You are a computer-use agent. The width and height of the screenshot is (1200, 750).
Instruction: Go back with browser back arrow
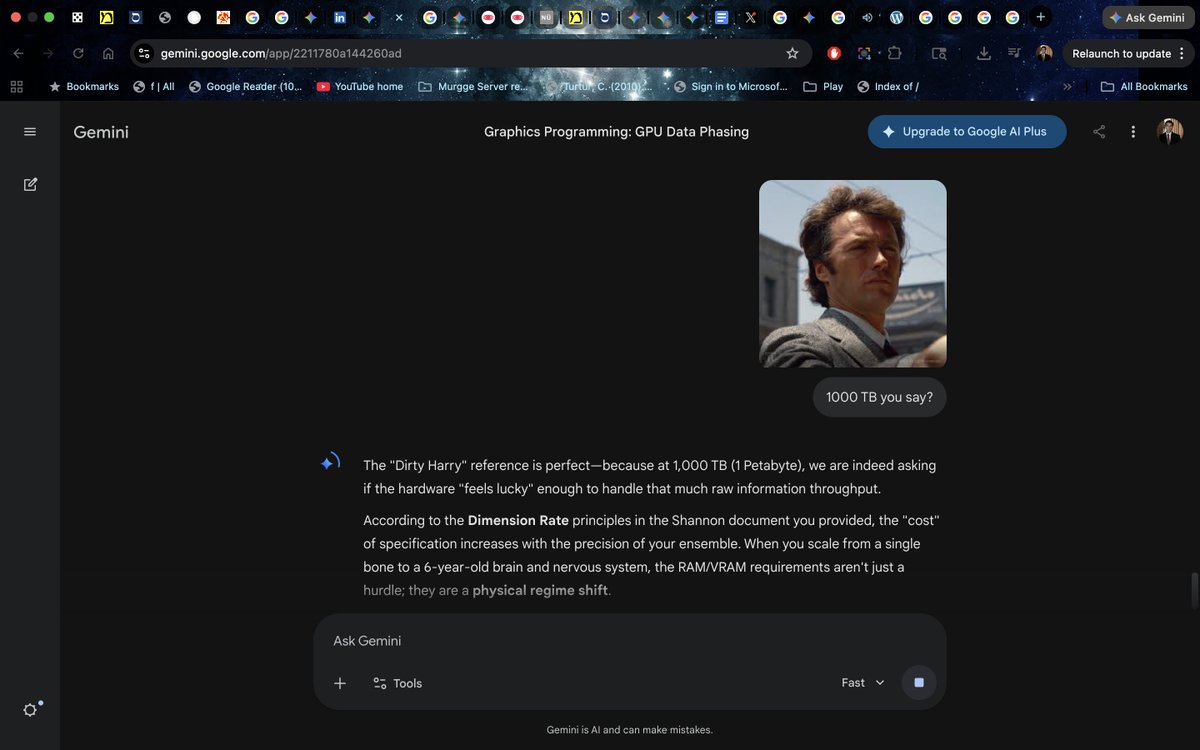coord(18,53)
